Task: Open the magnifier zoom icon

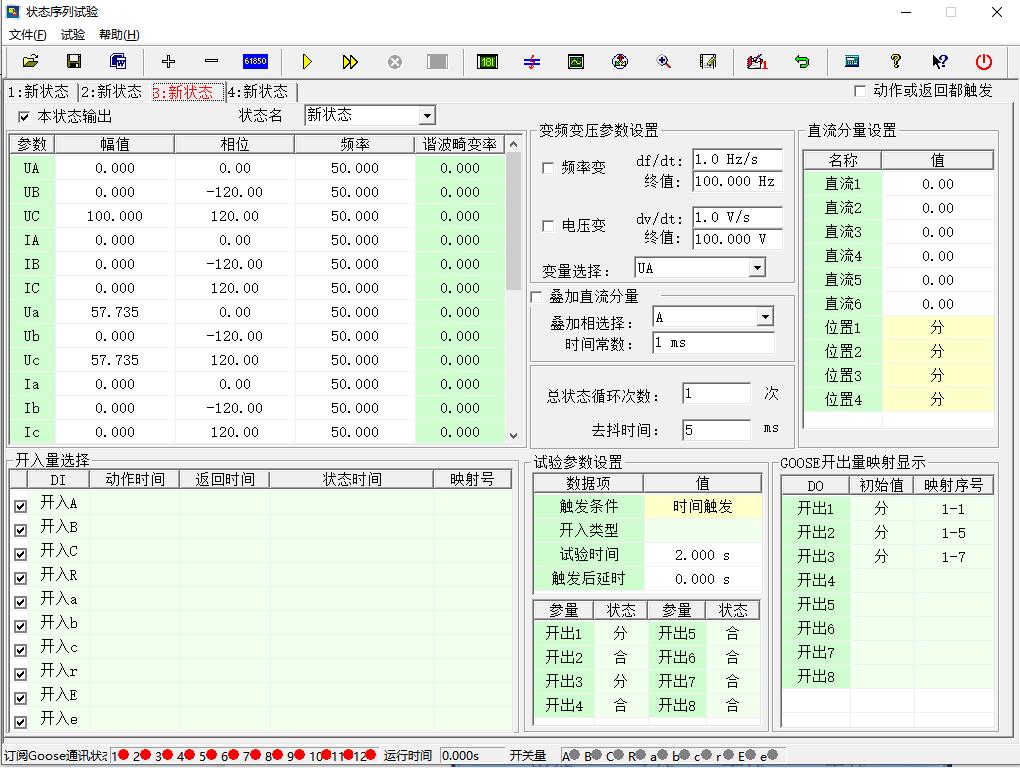Action: pos(663,62)
